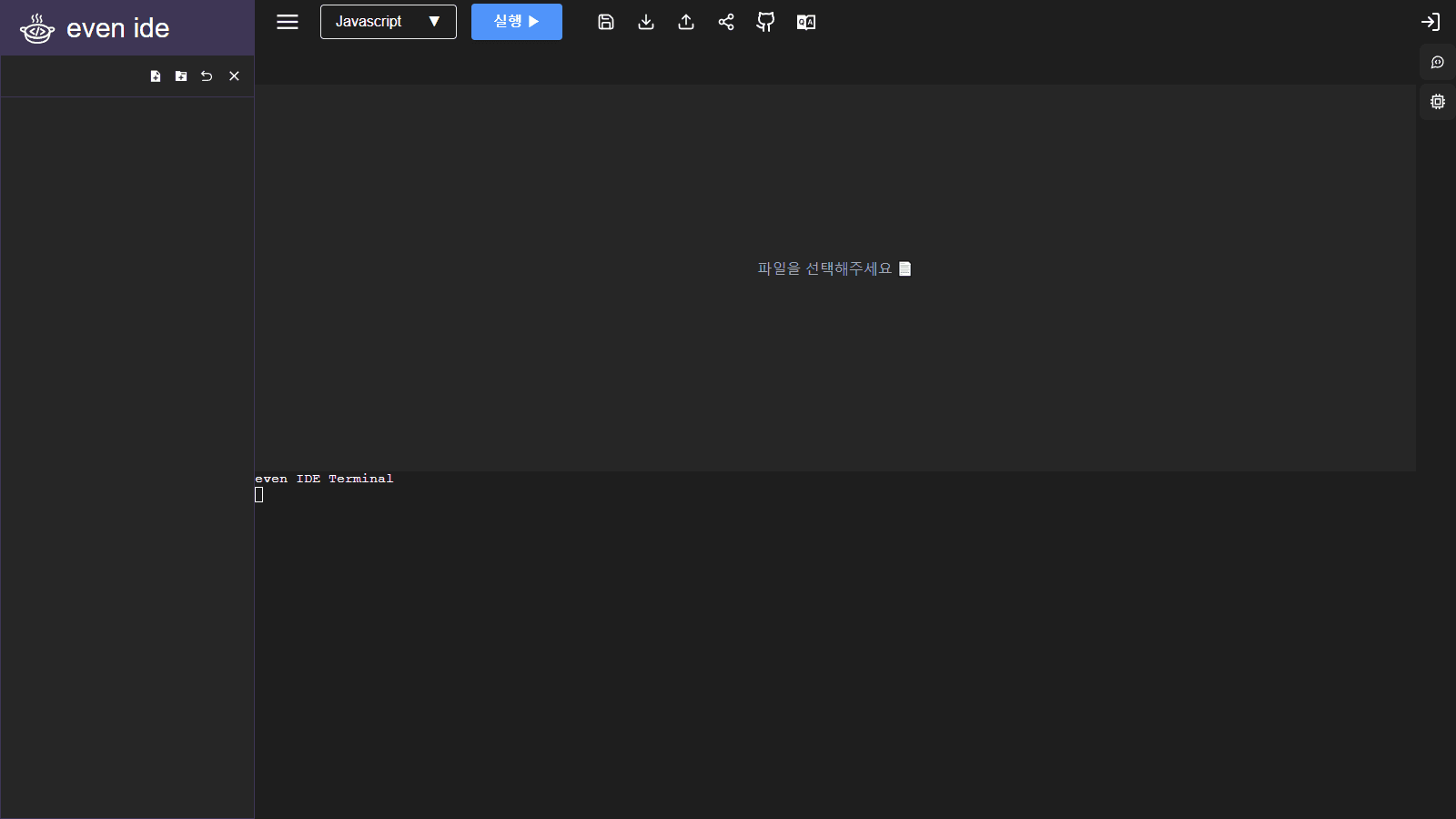Image resolution: width=1456 pixels, height=819 pixels.
Task: Open the share icon
Action: (x=726, y=22)
